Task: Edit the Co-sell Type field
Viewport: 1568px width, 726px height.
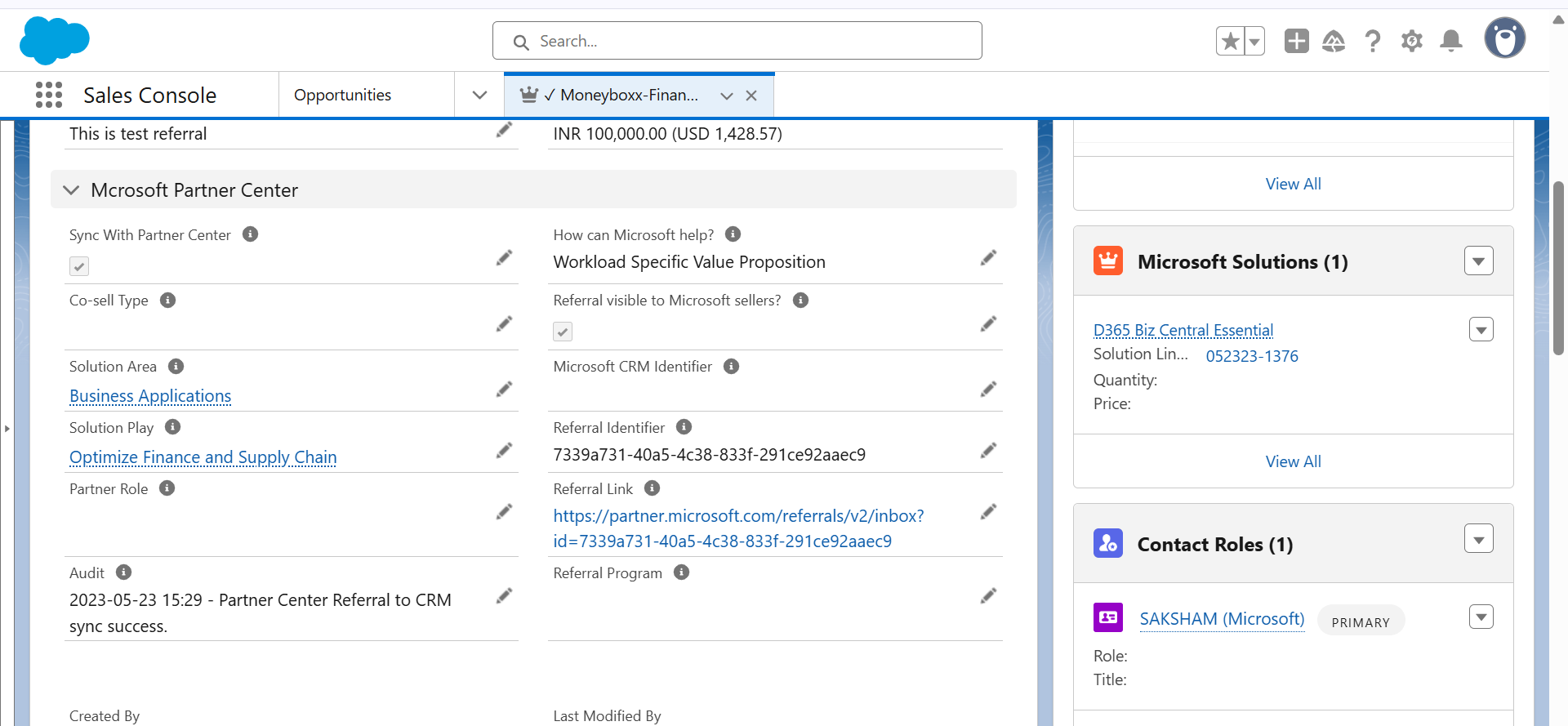Action: (505, 324)
